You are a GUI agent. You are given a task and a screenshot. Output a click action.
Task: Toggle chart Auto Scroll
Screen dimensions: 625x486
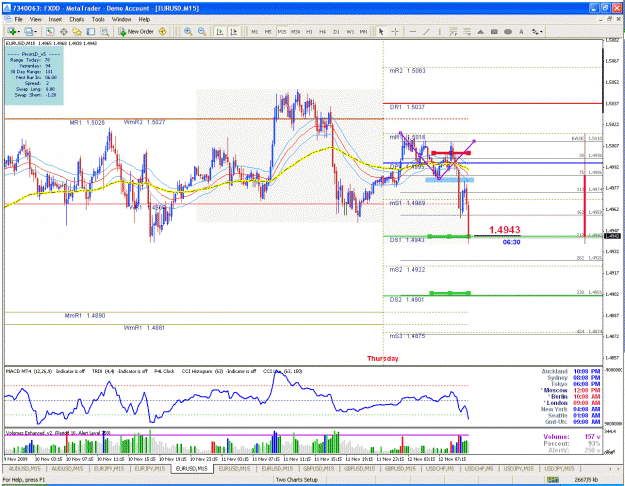click(220, 31)
